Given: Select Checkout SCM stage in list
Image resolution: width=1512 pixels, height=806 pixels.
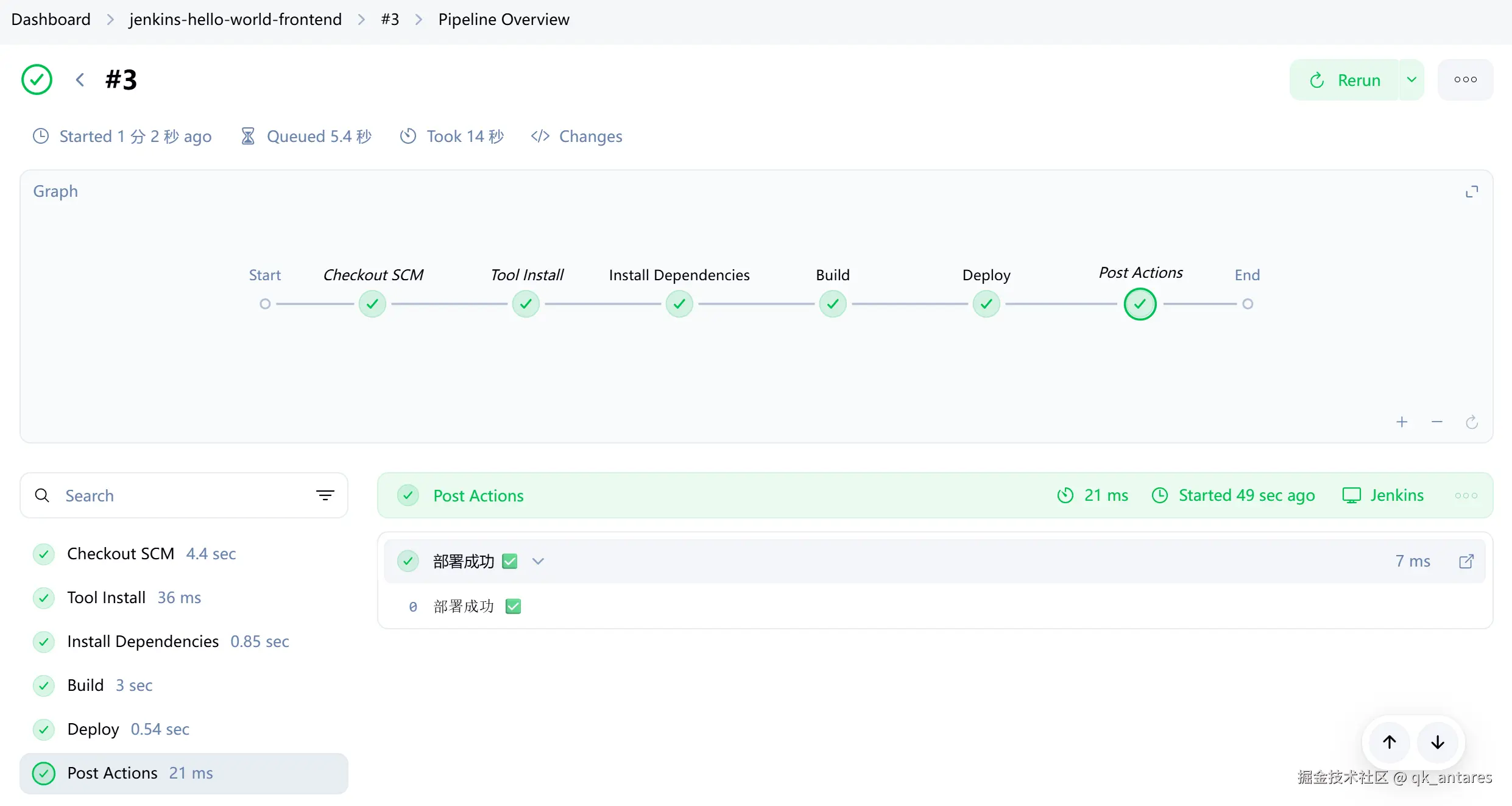Looking at the screenshot, I should tap(184, 554).
